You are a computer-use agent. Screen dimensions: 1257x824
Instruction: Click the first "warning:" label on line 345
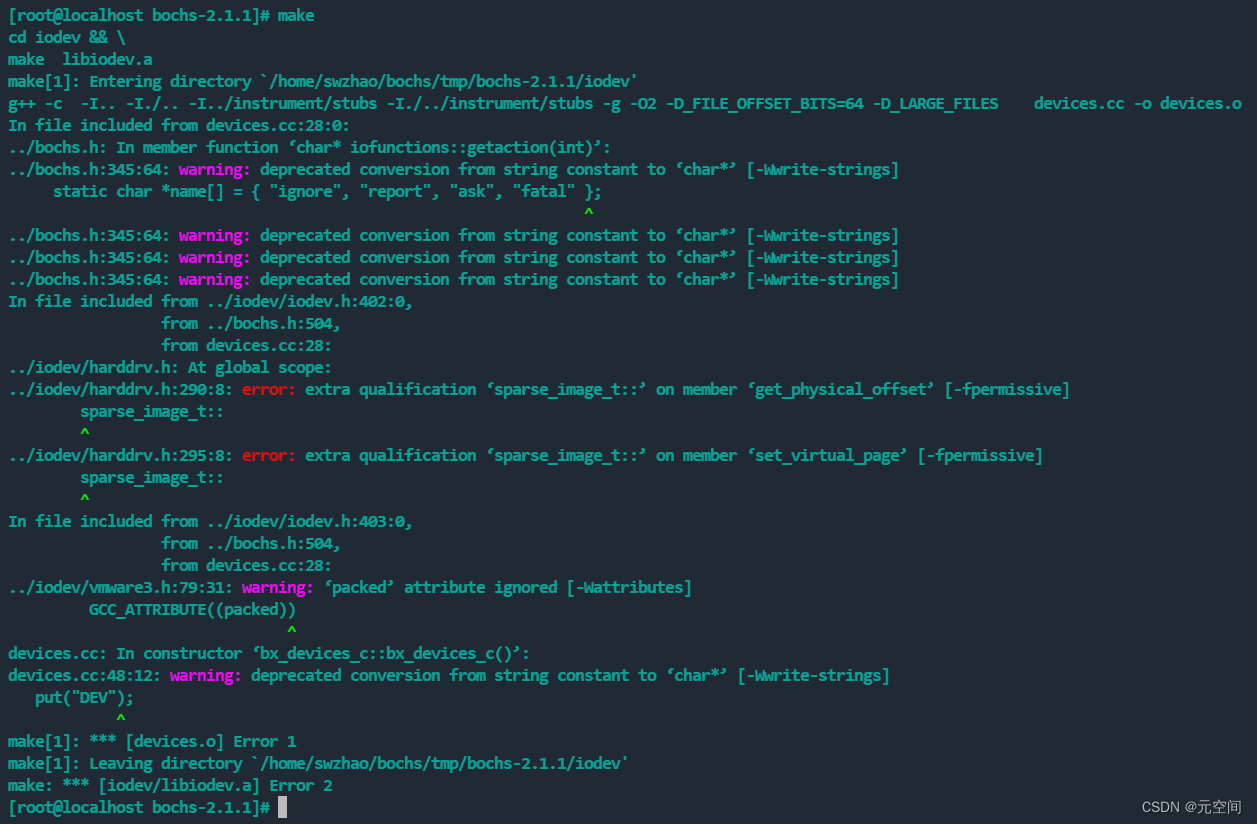point(211,169)
